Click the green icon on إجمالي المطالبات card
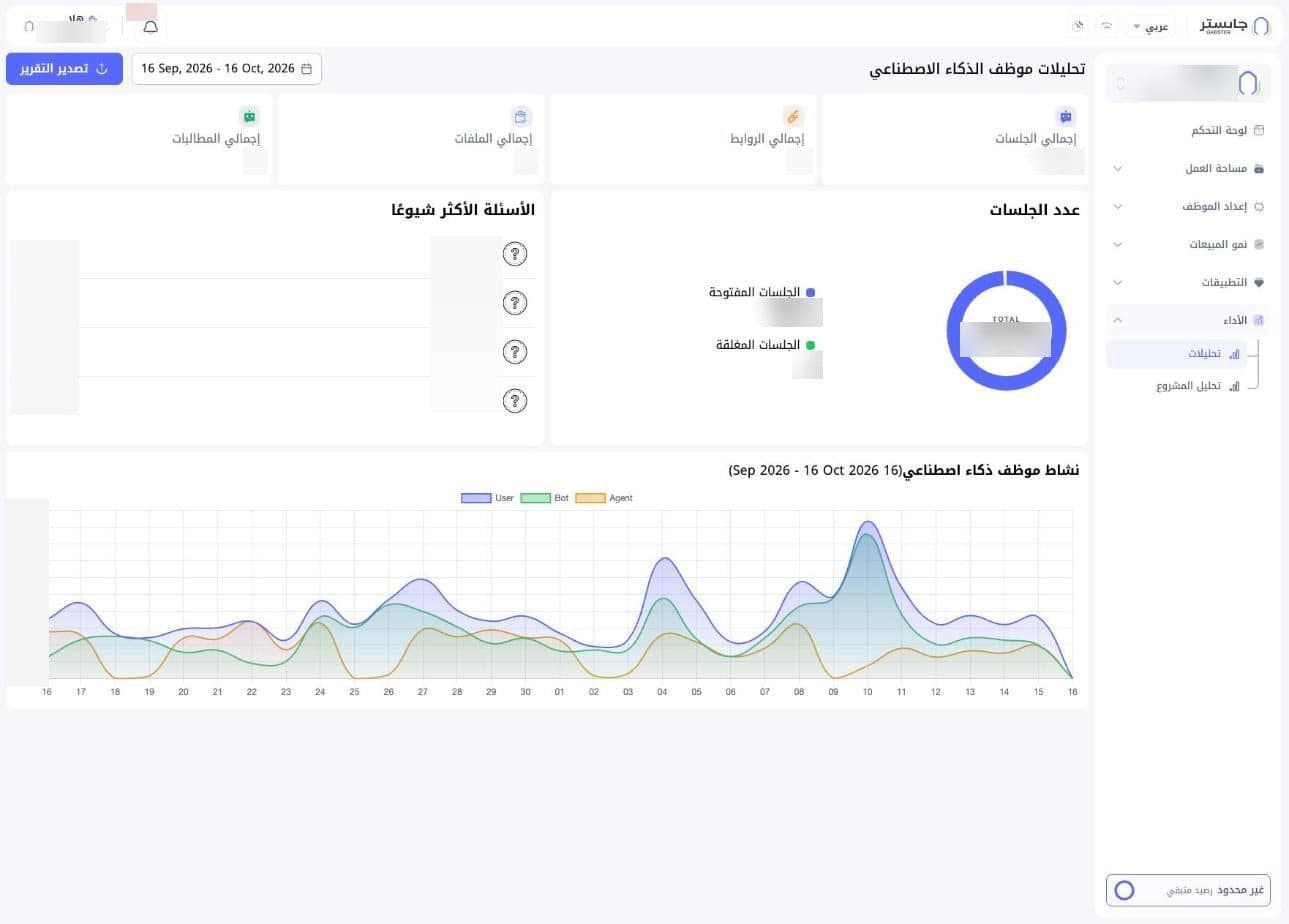The width and height of the screenshot is (1289, 924). pyautogui.click(x=249, y=116)
